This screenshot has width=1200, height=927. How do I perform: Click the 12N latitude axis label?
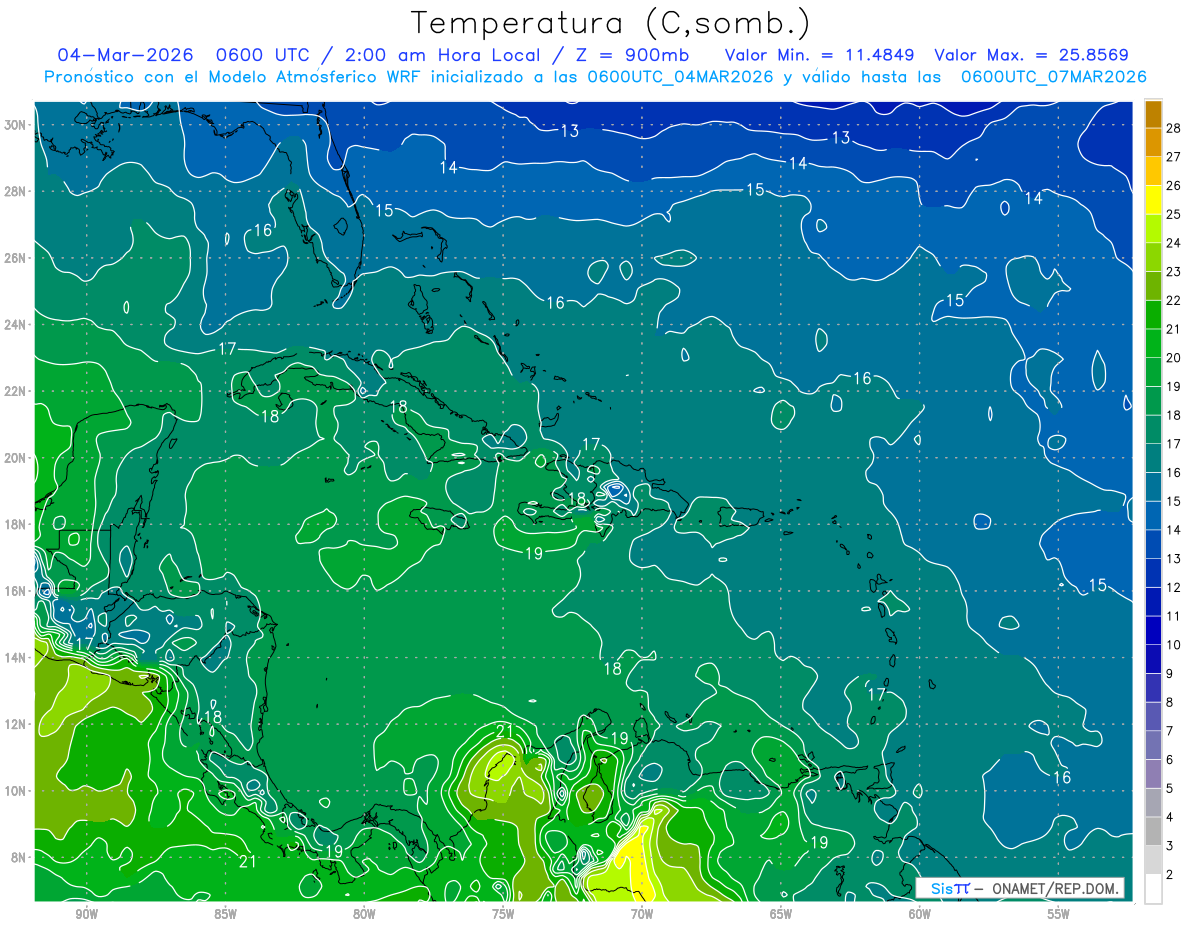(15, 724)
